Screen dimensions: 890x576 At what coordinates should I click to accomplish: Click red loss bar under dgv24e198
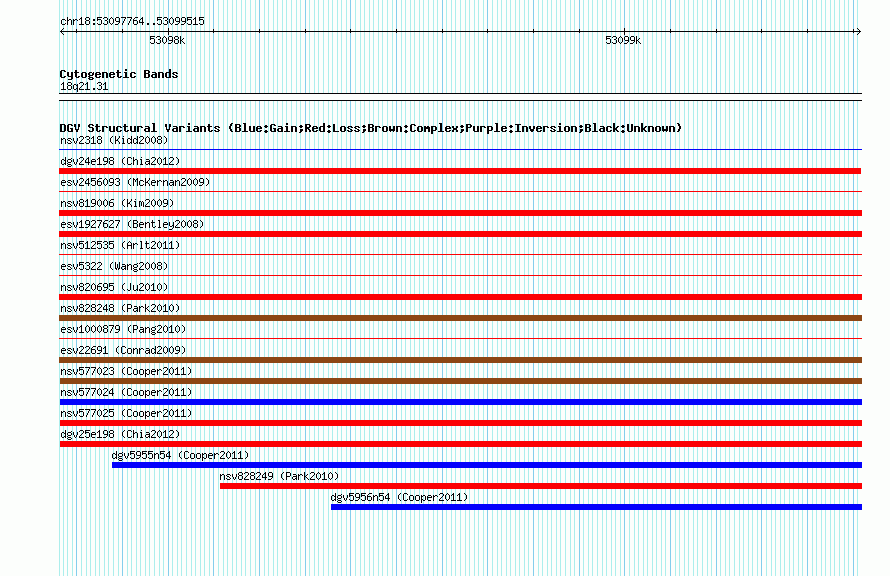tap(460, 171)
